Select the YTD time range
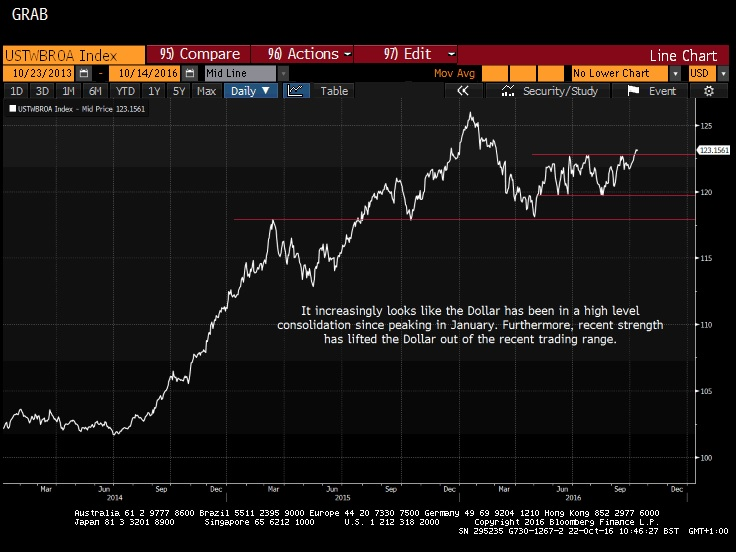 tap(125, 91)
